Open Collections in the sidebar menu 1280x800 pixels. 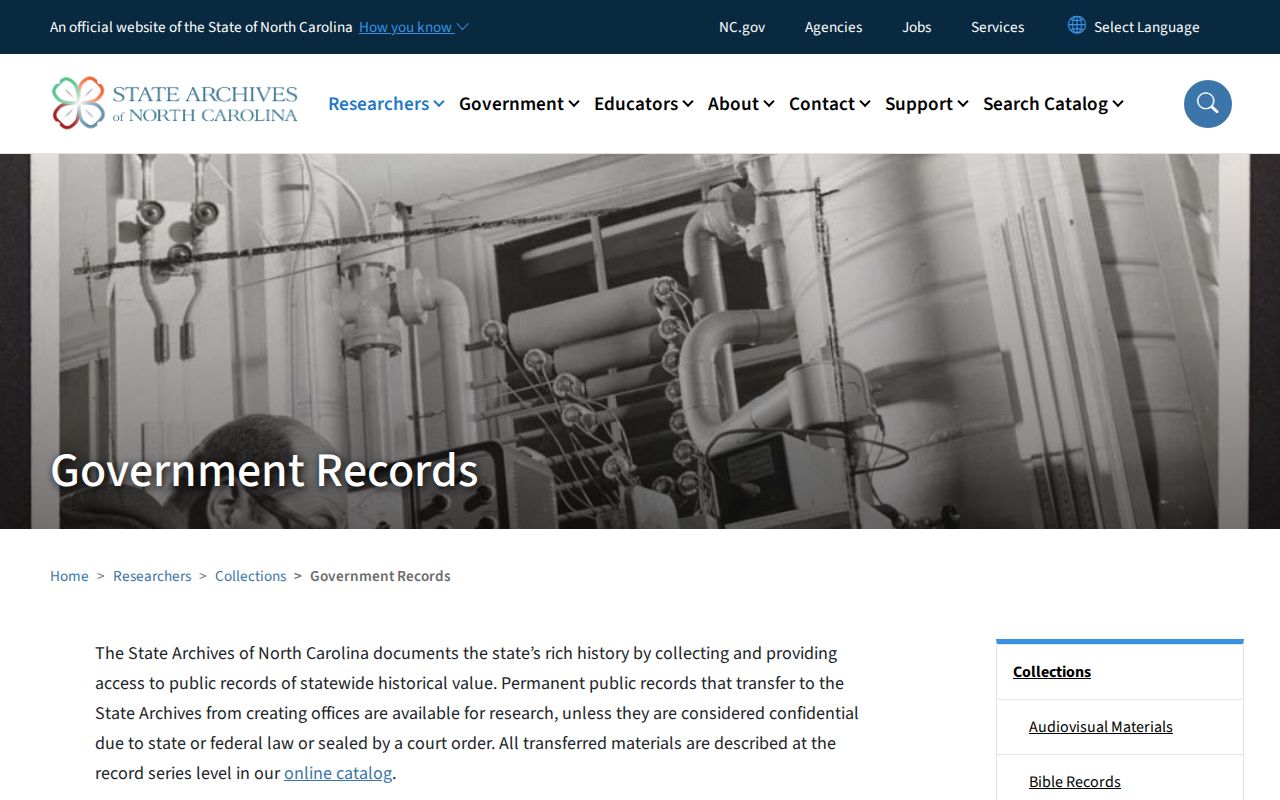[x=1052, y=672]
